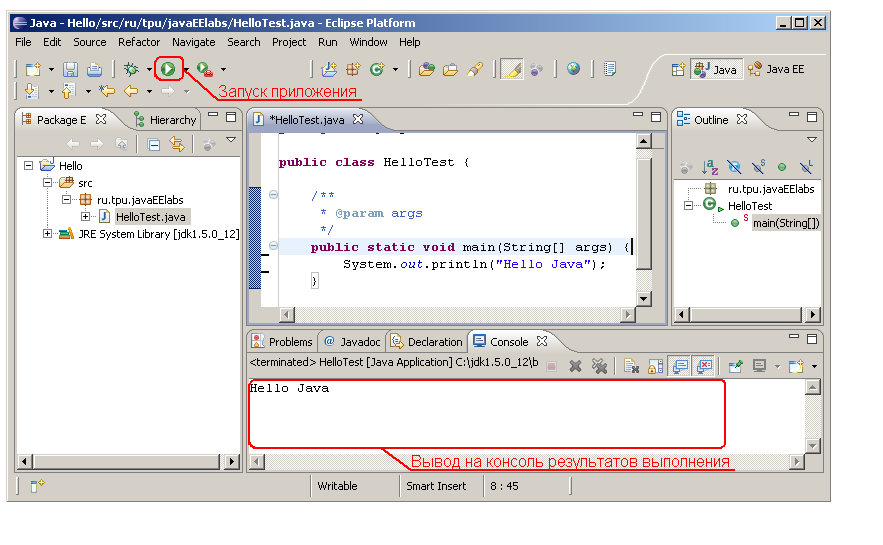Toggle Link with Editor in the Package Explorer
The width and height of the screenshot is (883, 545).
[x=177, y=145]
